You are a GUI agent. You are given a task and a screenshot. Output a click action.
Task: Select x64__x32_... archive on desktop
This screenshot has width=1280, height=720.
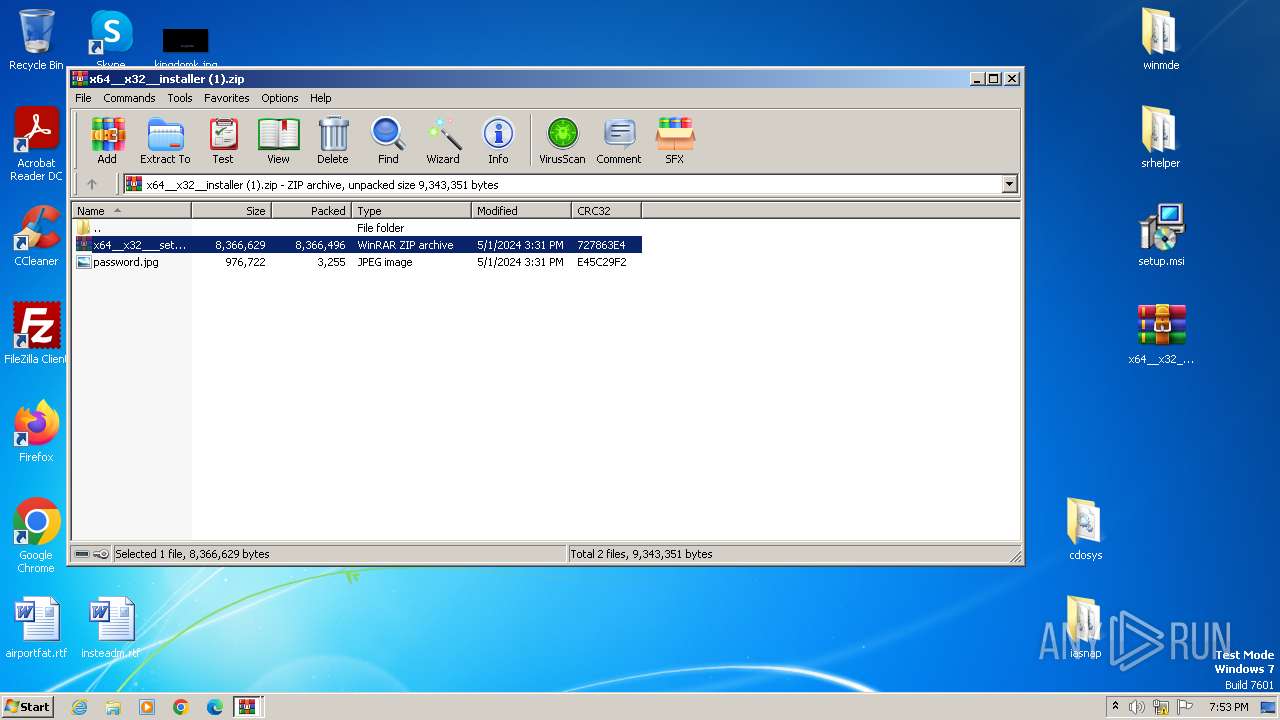(1161, 334)
